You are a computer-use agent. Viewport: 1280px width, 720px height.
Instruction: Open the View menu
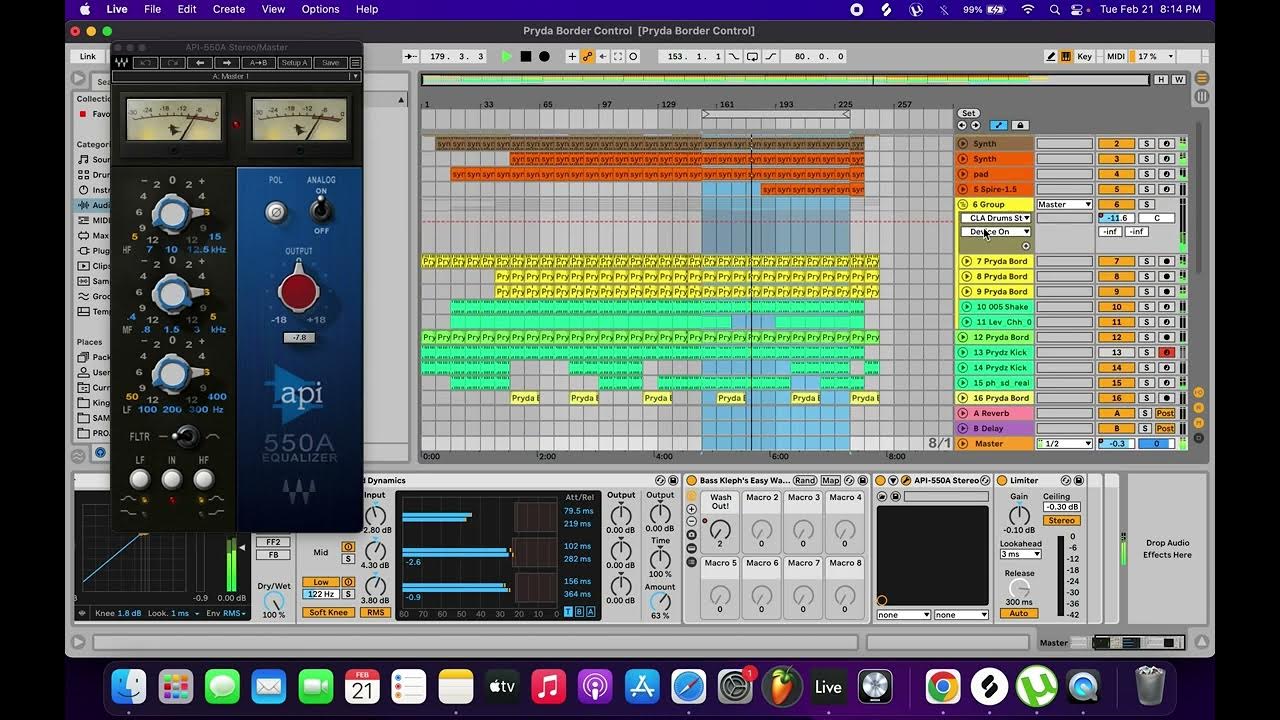(x=273, y=9)
